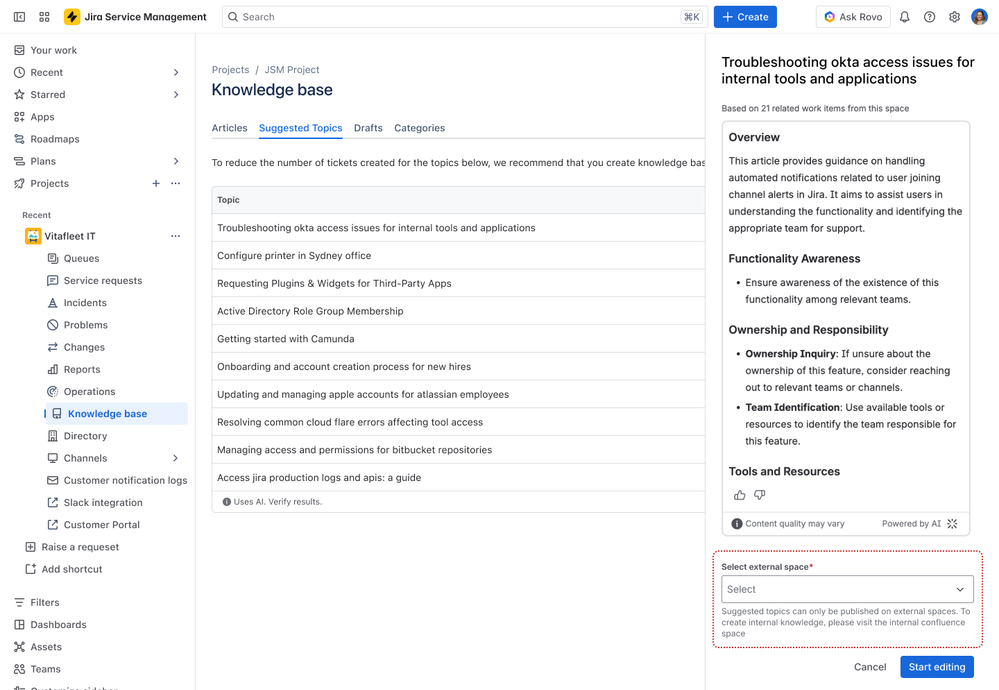Expand the Channels chevron
Image resolution: width=999 pixels, height=690 pixels.
175,458
